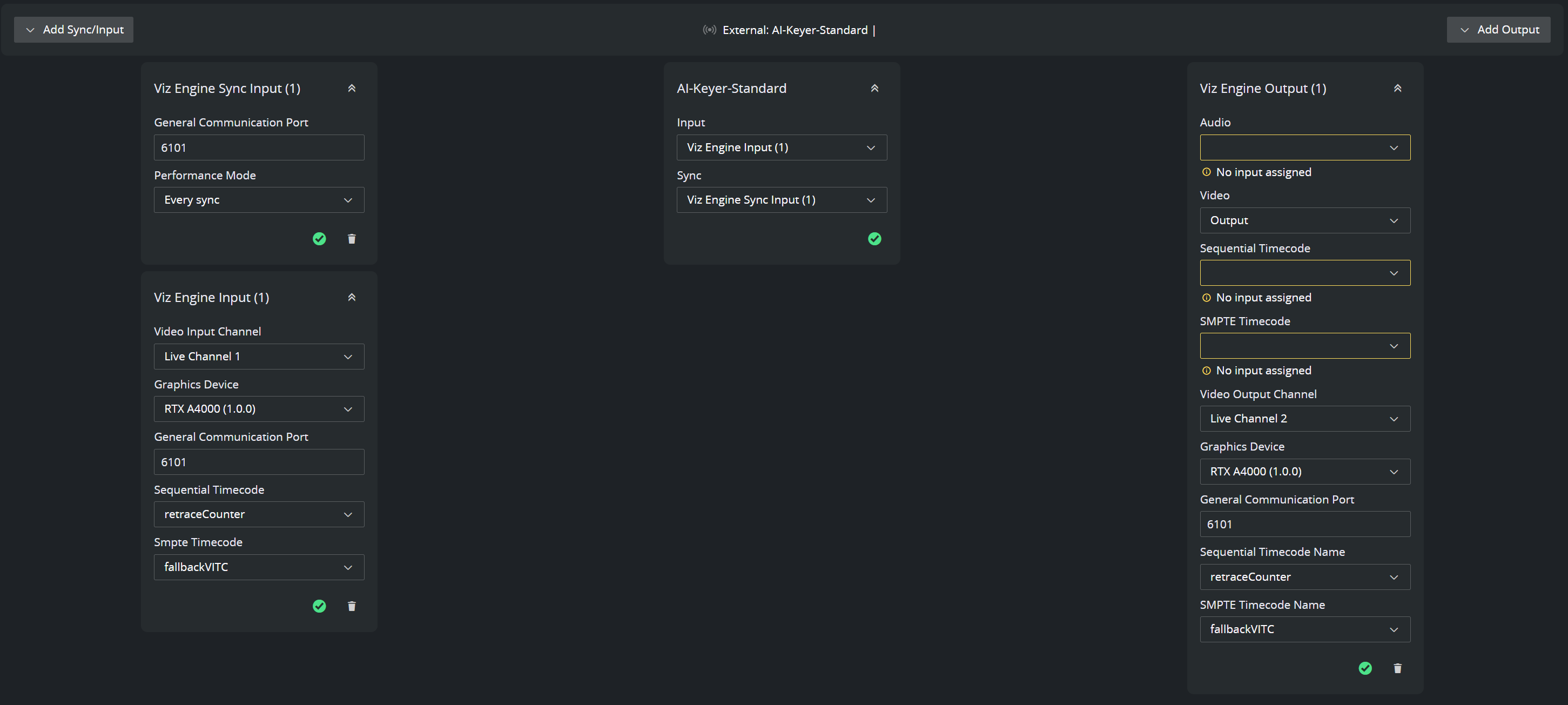Click broadcast icon beside External AI-Keyer-Standard
The image size is (1568, 705).
(709, 30)
